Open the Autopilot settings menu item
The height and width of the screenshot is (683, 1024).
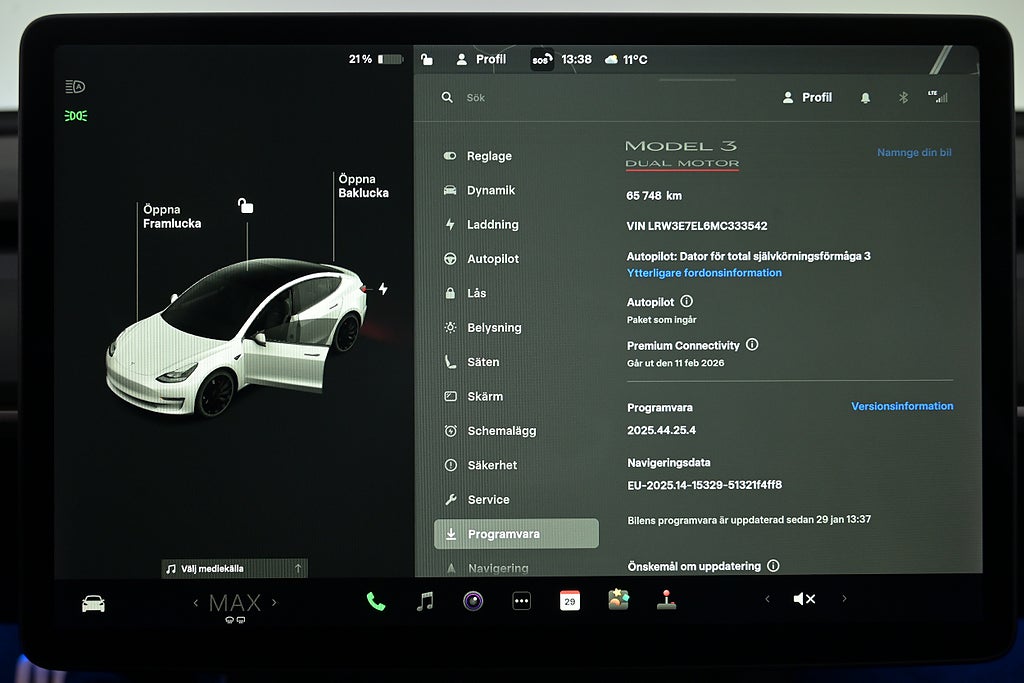(492, 259)
